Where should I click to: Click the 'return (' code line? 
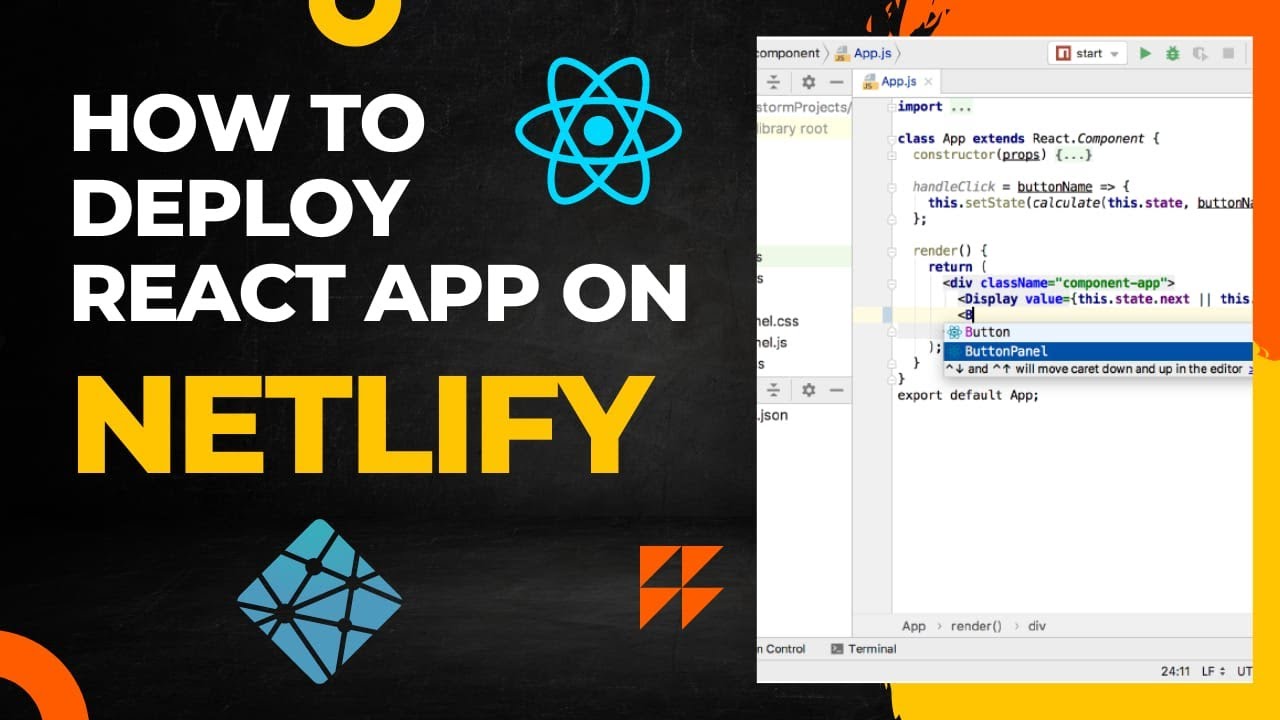tap(958, 267)
